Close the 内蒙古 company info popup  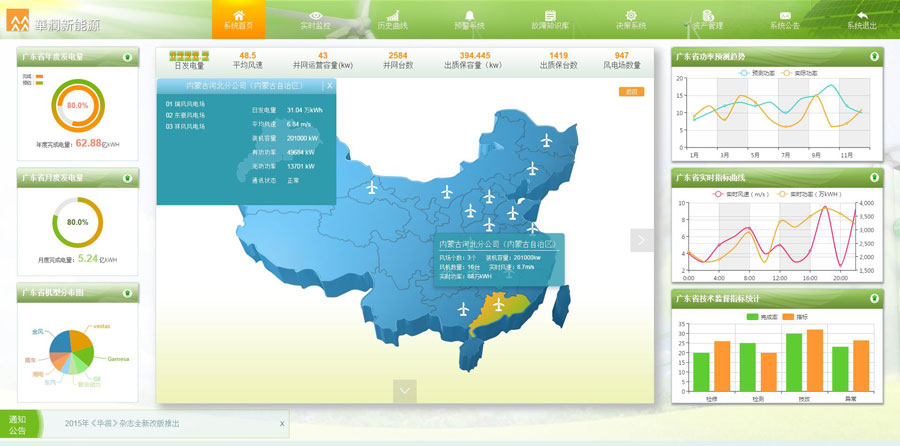point(330,86)
